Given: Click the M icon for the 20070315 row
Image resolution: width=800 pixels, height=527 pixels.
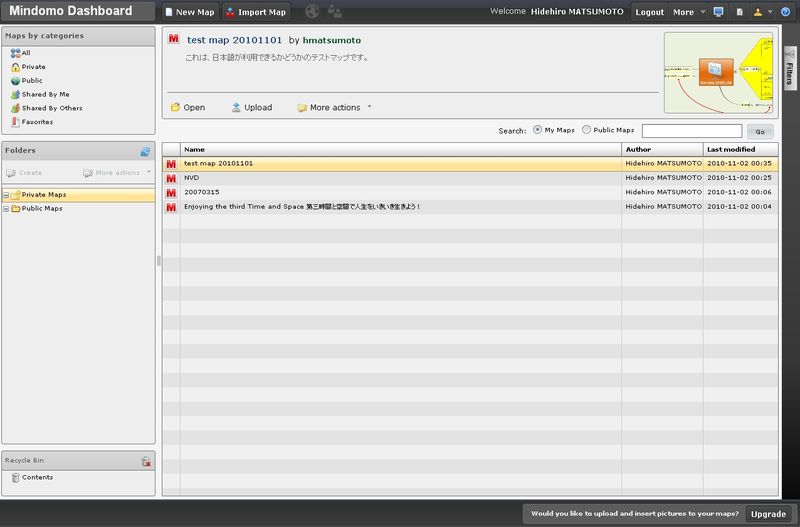Looking at the screenshot, I should (171, 192).
